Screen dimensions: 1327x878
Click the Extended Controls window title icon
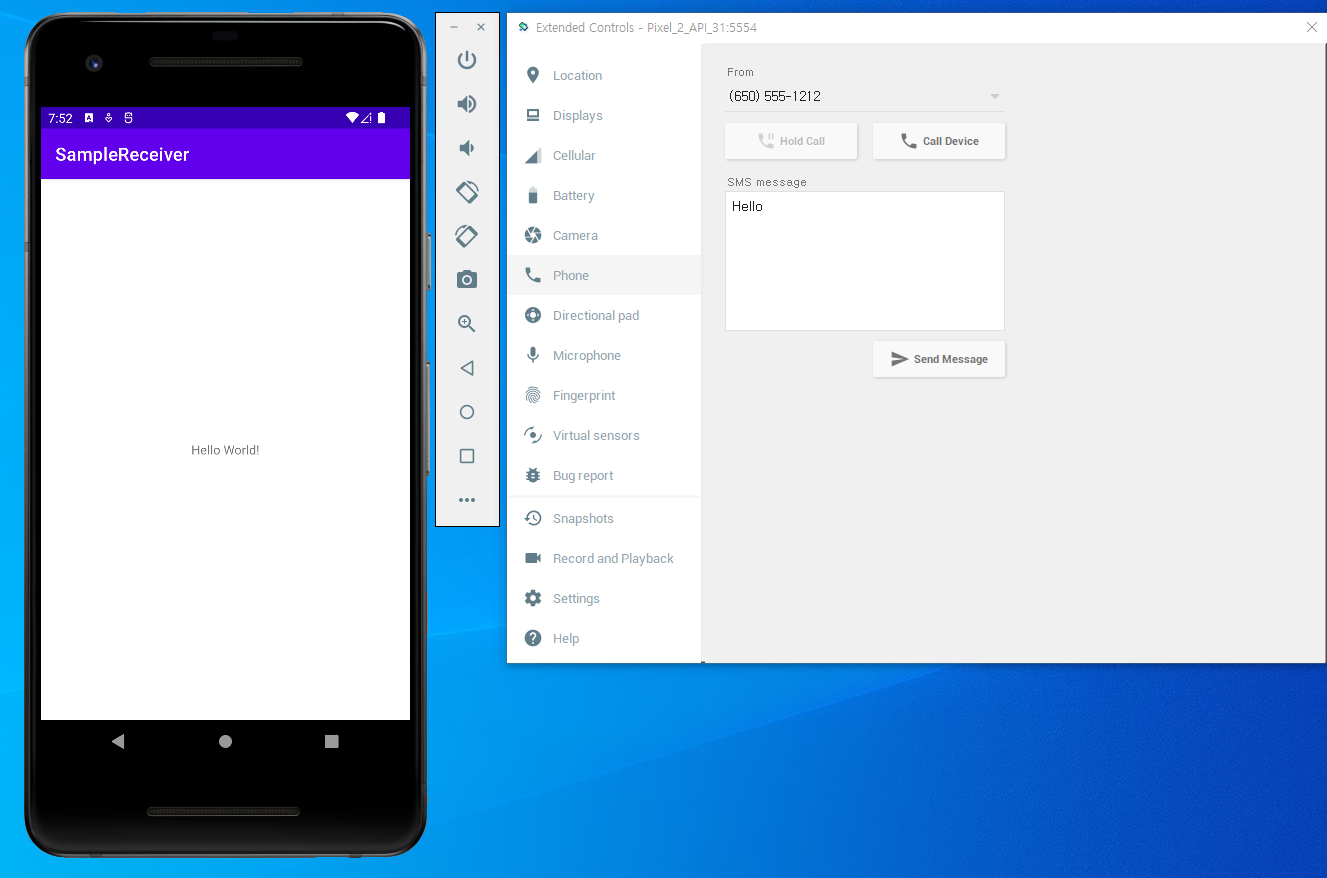click(523, 27)
